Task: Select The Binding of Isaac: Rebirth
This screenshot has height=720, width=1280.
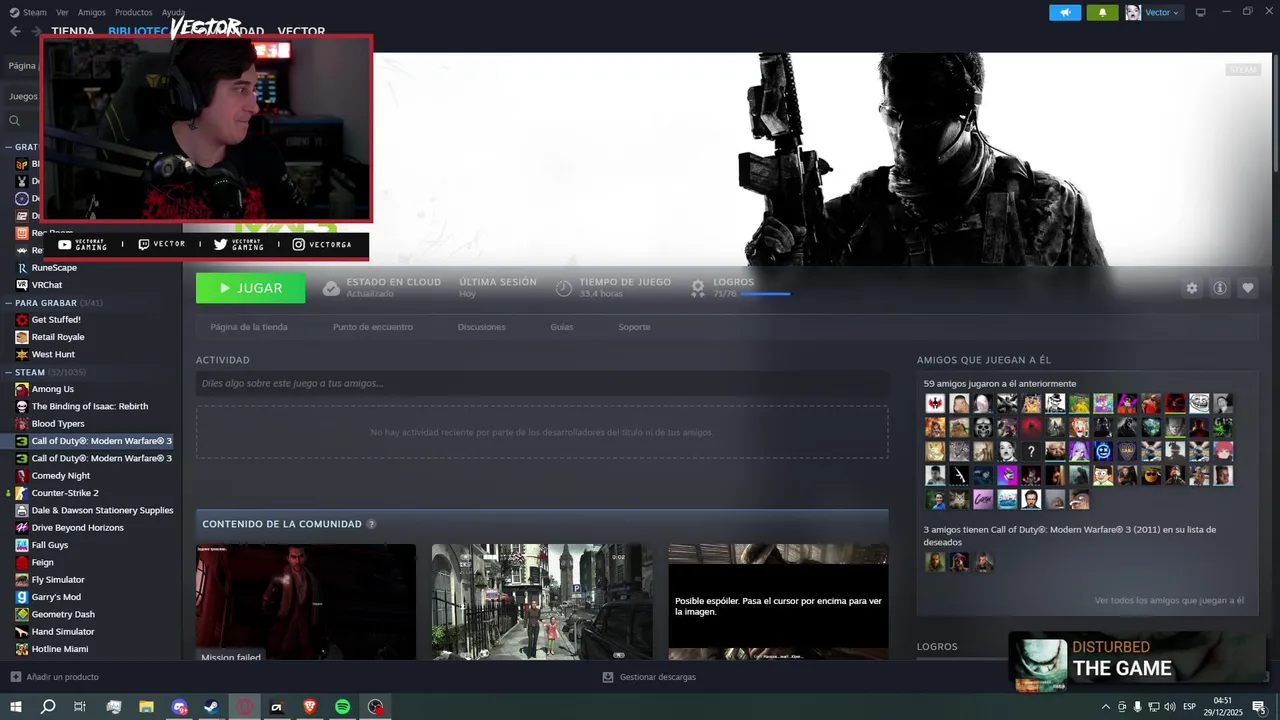Action: click(91, 406)
